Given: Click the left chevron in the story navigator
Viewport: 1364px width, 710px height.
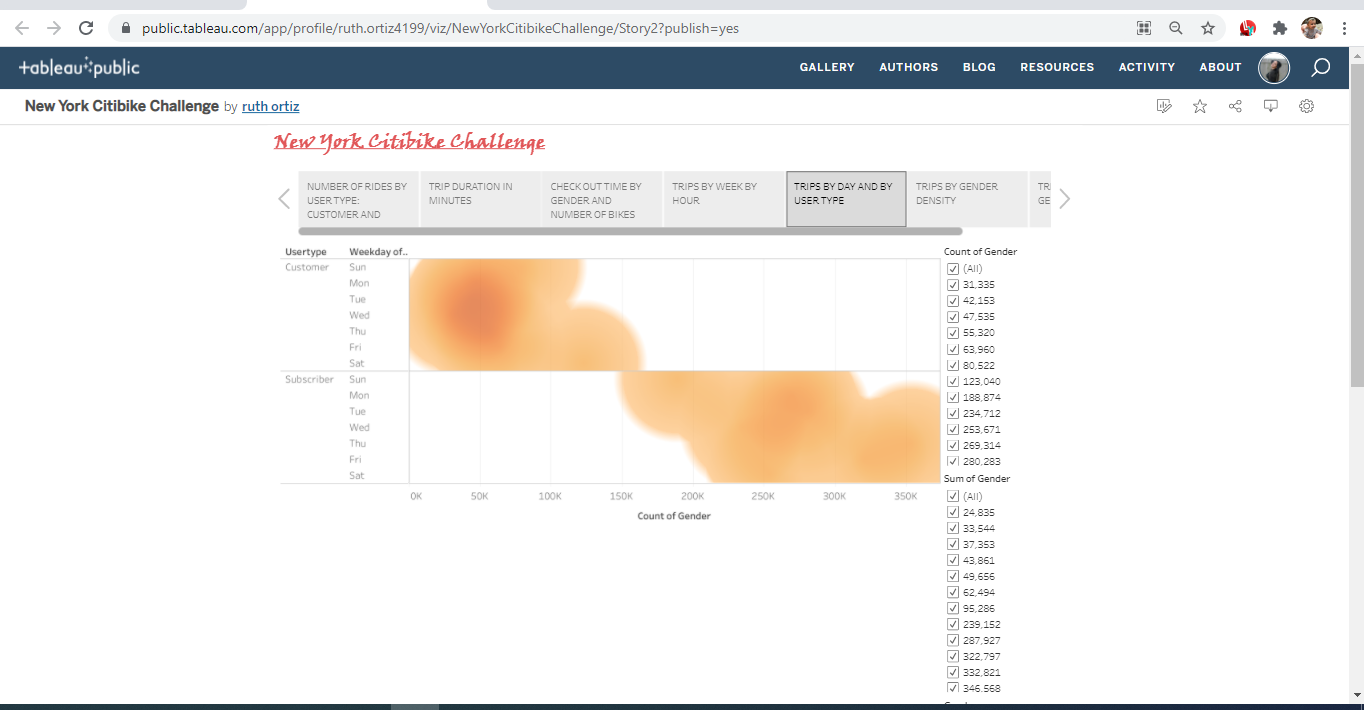Looking at the screenshot, I should coord(284,198).
